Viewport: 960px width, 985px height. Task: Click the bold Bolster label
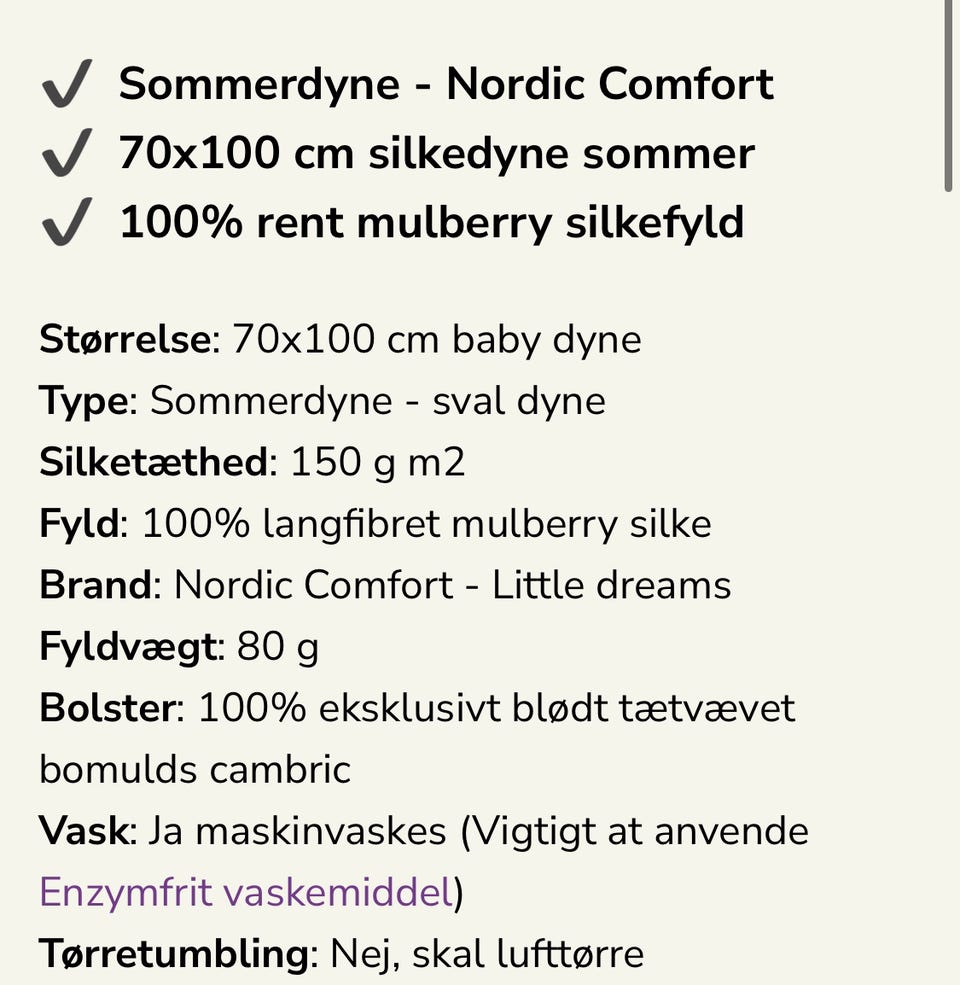point(107,708)
